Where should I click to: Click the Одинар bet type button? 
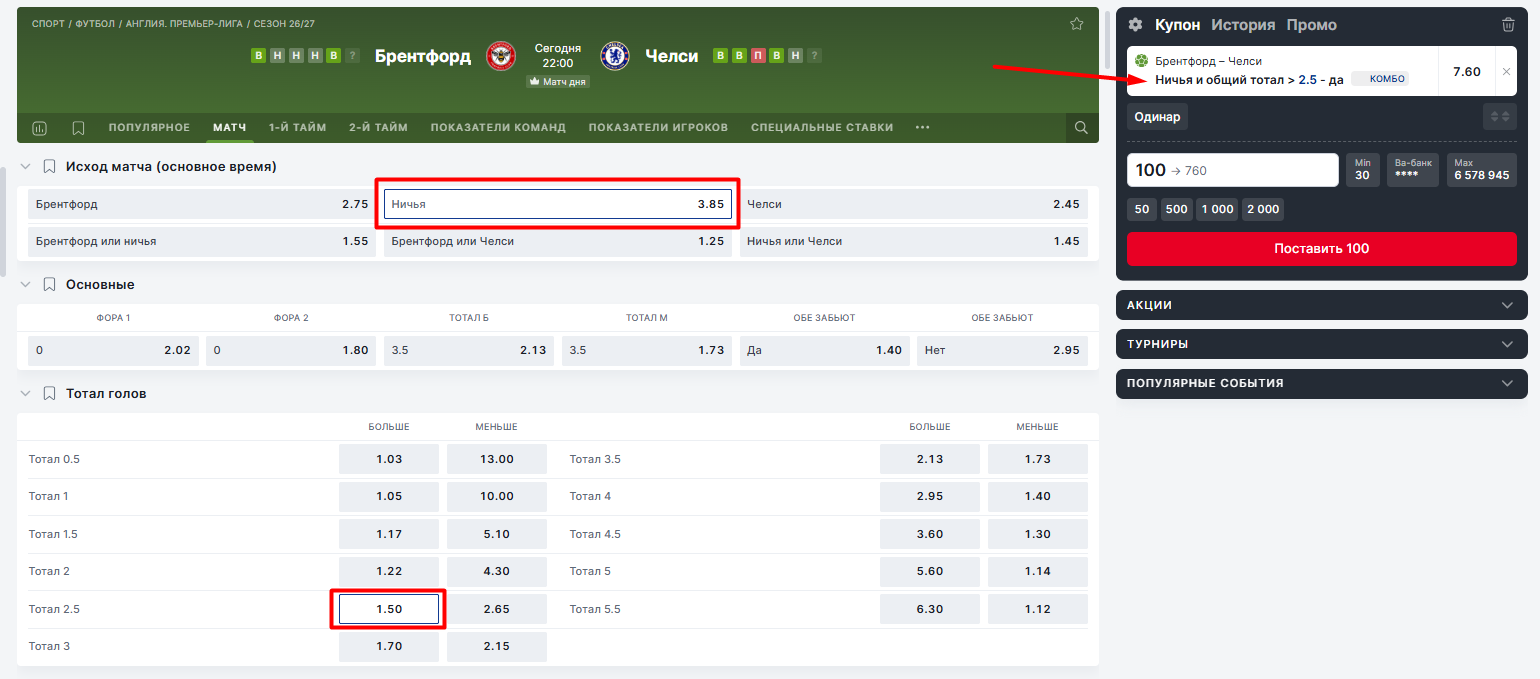tap(1157, 117)
